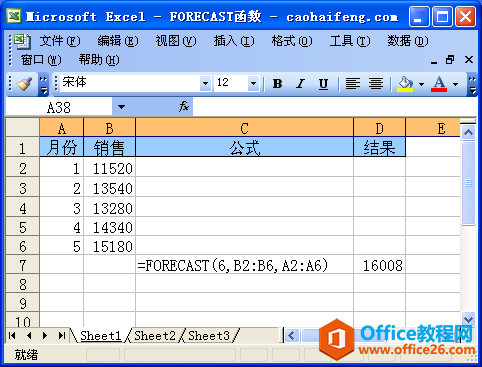
Task: Close the Excel application window
Action: point(465,16)
